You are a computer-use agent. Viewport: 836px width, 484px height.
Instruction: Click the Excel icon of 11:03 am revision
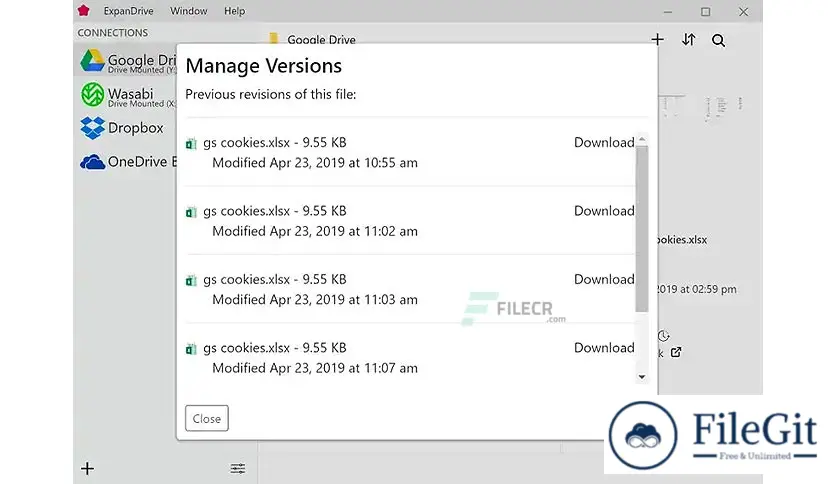click(x=191, y=280)
